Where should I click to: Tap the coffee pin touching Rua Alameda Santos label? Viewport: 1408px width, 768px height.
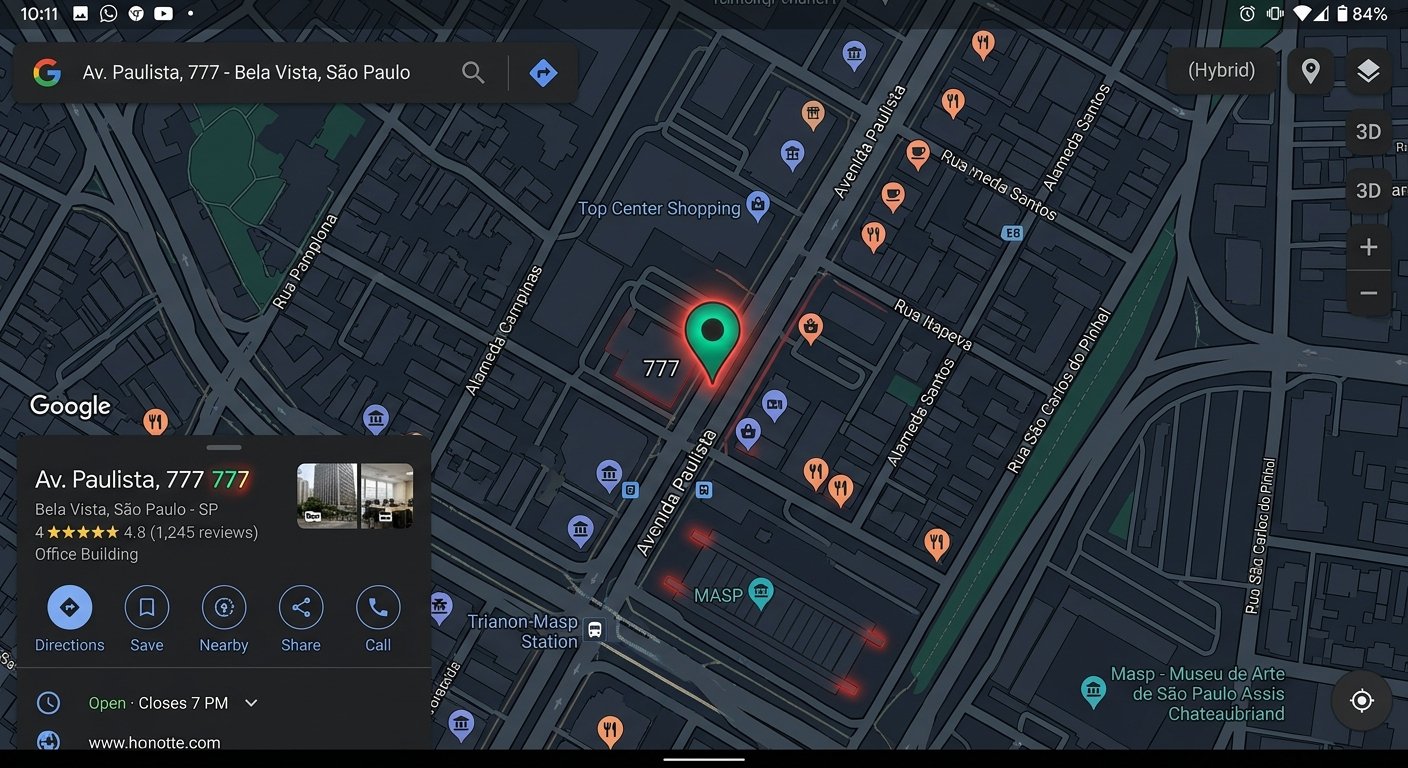917,154
